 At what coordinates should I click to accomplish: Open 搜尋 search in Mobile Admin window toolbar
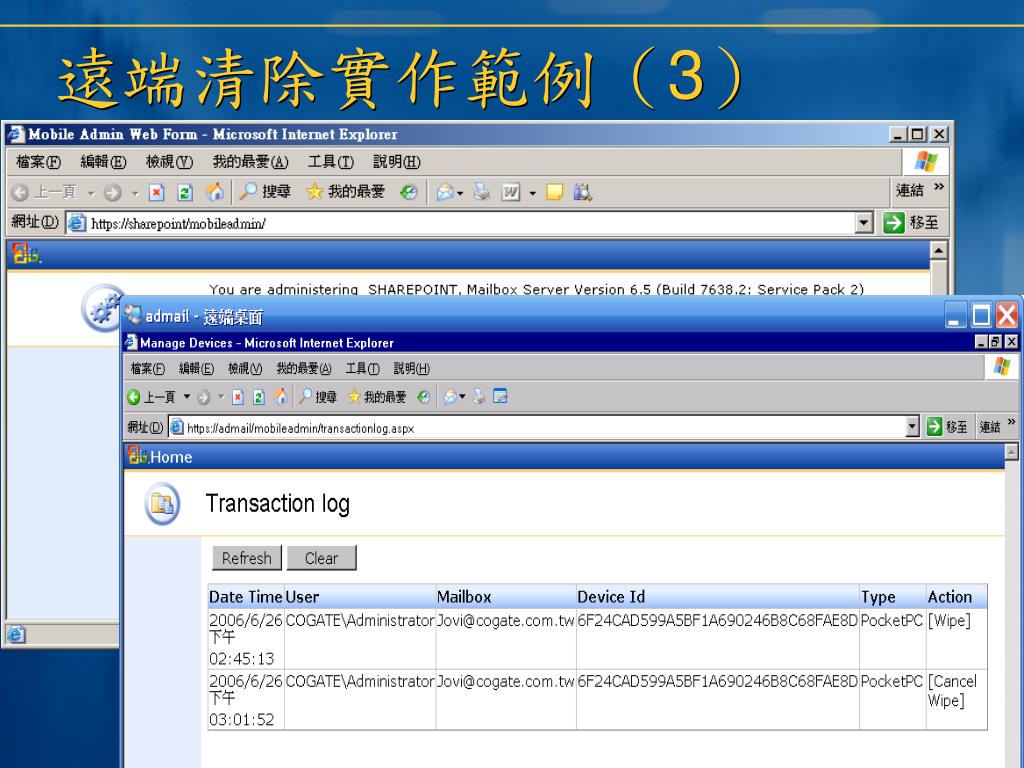pos(264,191)
